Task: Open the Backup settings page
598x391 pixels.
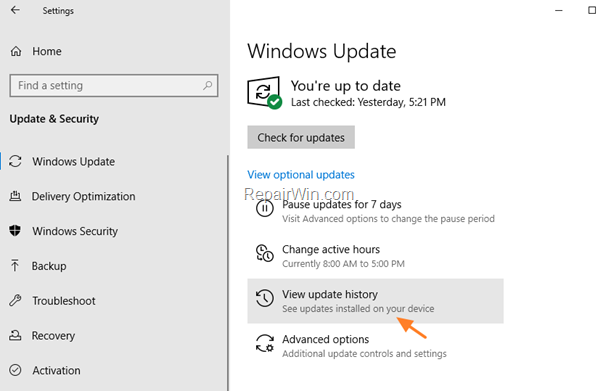Action: [49, 265]
